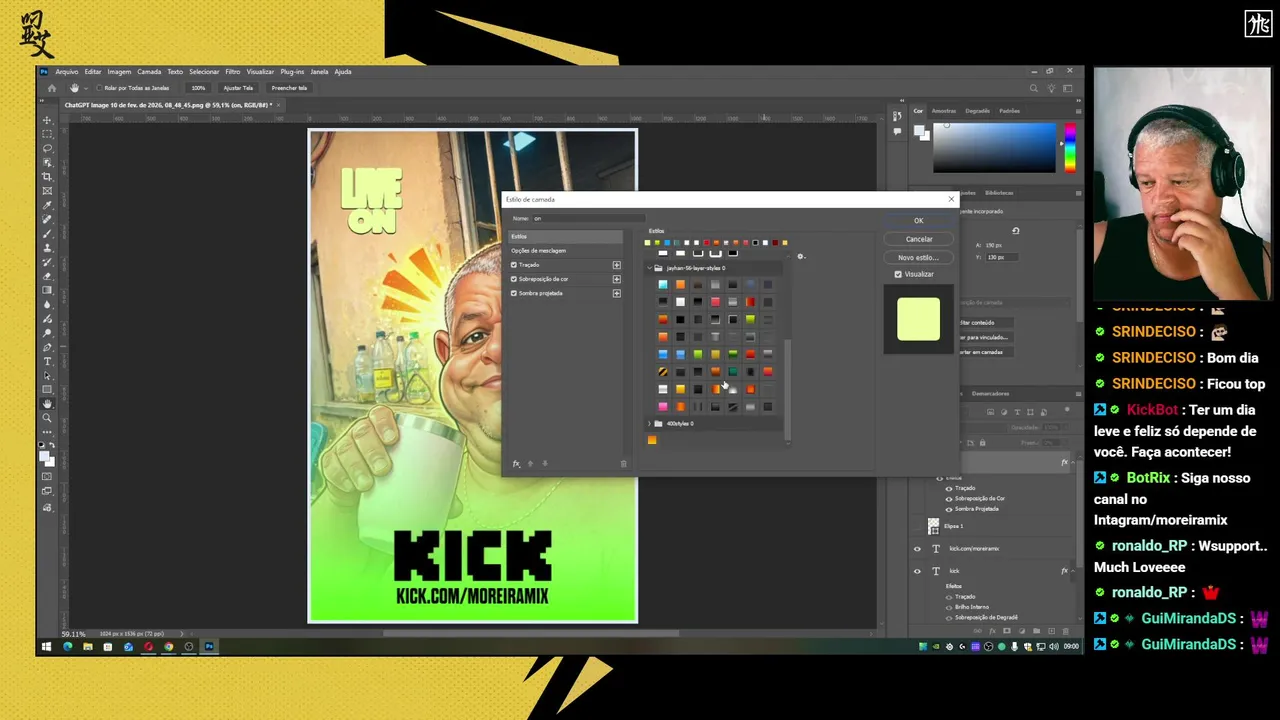Screen dimensions: 1280x720
Task: Select the Rectangle shape tool
Action: coord(47,389)
